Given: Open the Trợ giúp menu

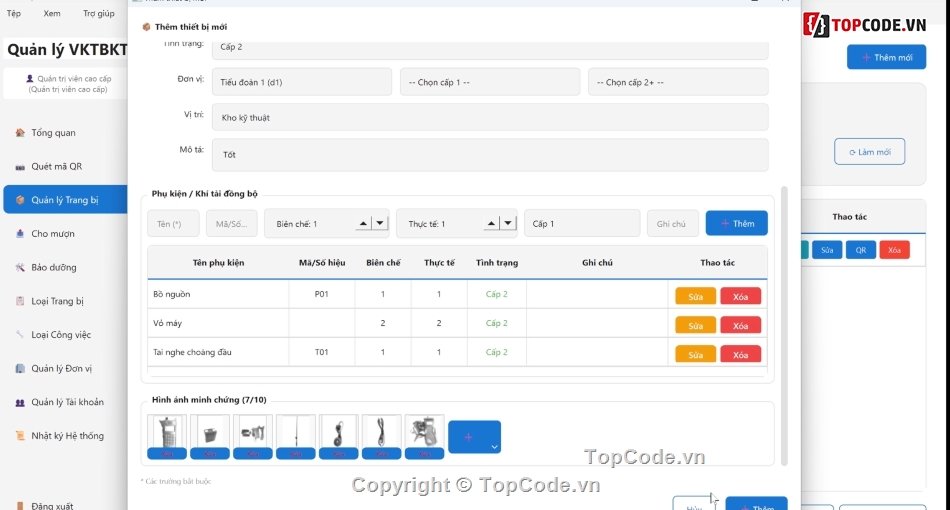Looking at the screenshot, I should click(x=98, y=14).
